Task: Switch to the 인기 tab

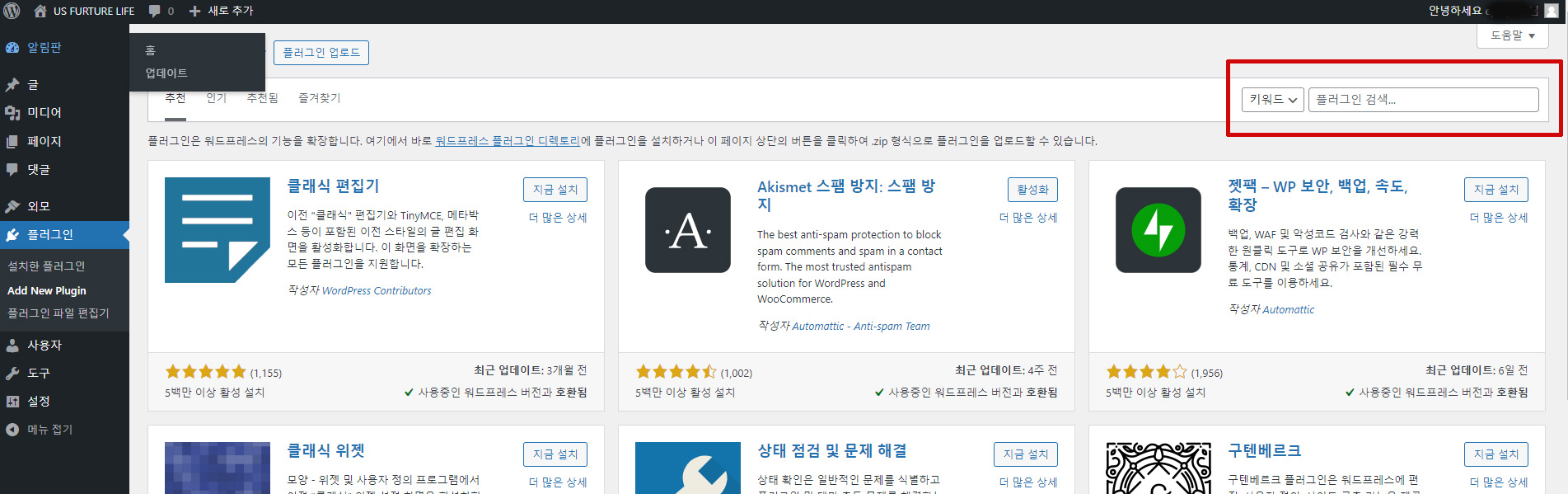Action: coord(216,98)
